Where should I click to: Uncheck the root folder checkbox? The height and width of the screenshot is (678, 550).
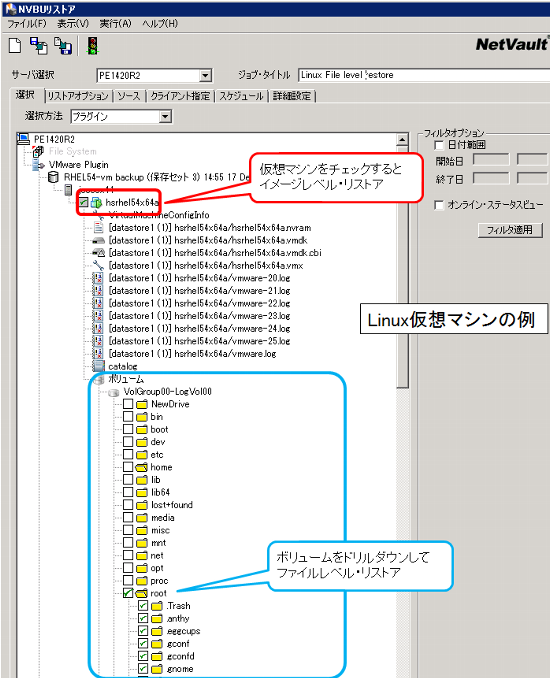click(x=128, y=593)
